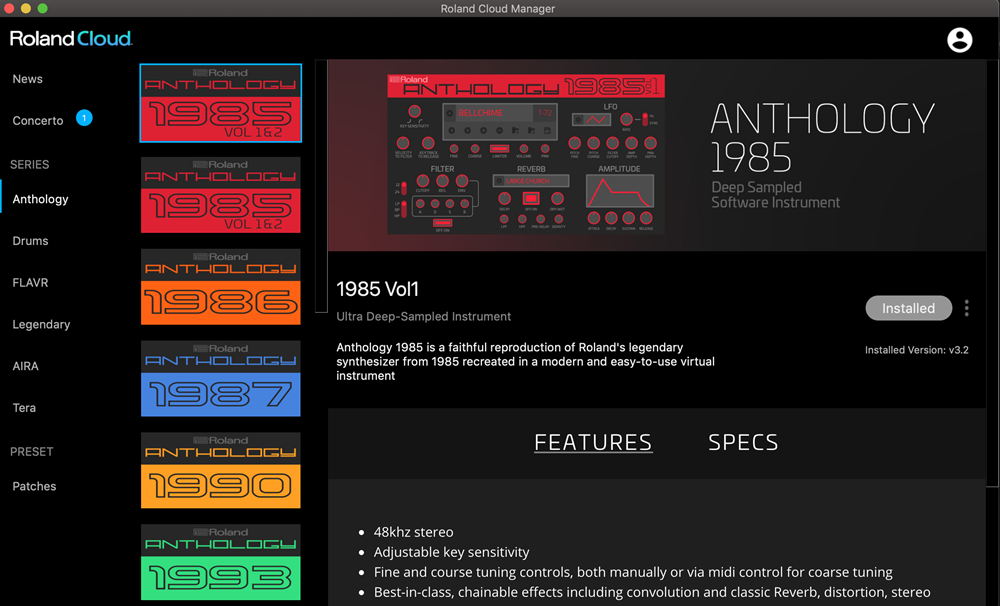Image resolution: width=1000 pixels, height=606 pixels.
Task: Click the details pane scrollbar
Action: 992,273
